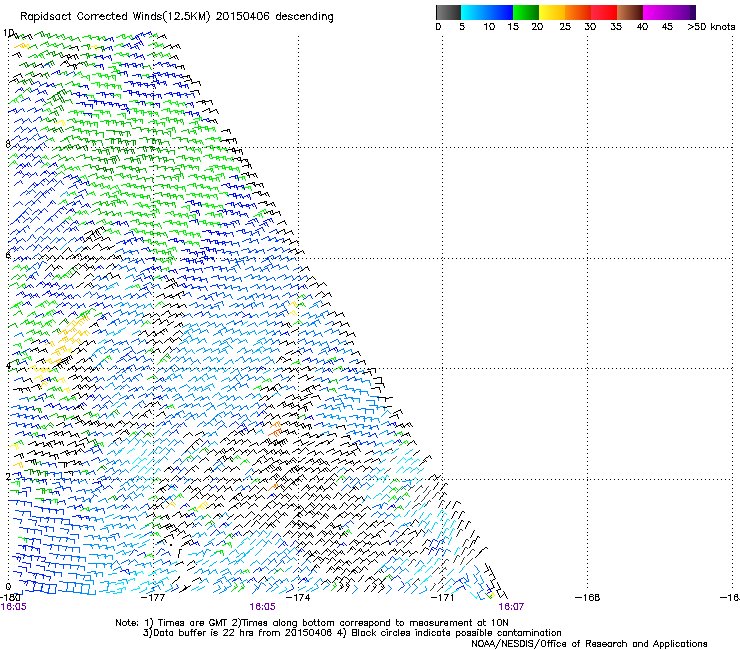Click the 'NOAA/NESDIS/Office of Research and Applications' credit
This screenshot has height=650, width=740.
589,644
